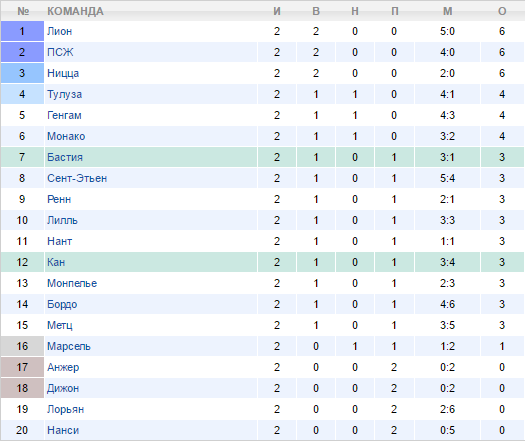This screenshot has height=442, width=525.
Task: Open the ПСЖ team link
Action: [x=60, y=52]
